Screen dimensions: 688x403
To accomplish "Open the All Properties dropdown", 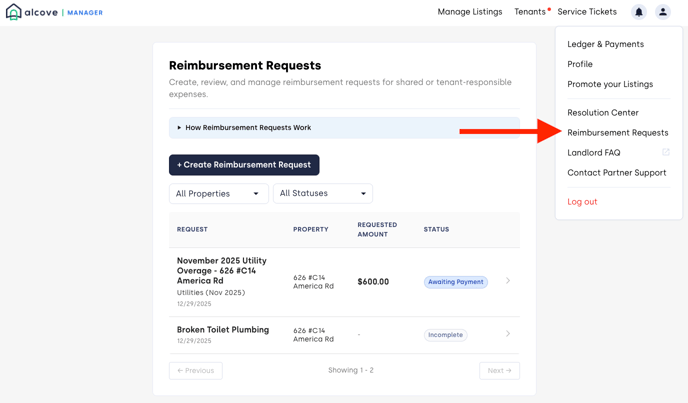I will tap(218, 194).
